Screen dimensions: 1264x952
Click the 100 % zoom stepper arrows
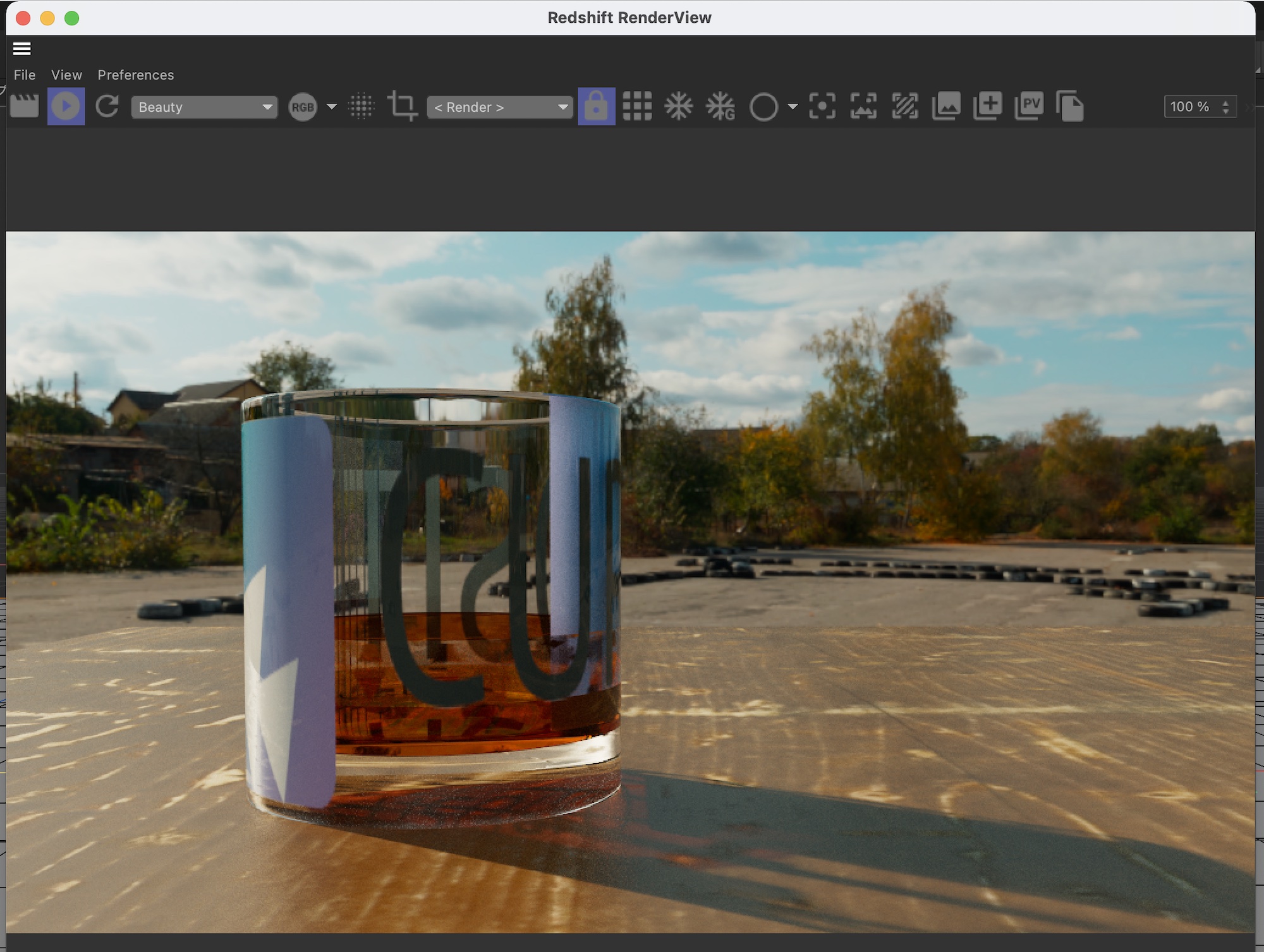click(x=1225, y=107)
